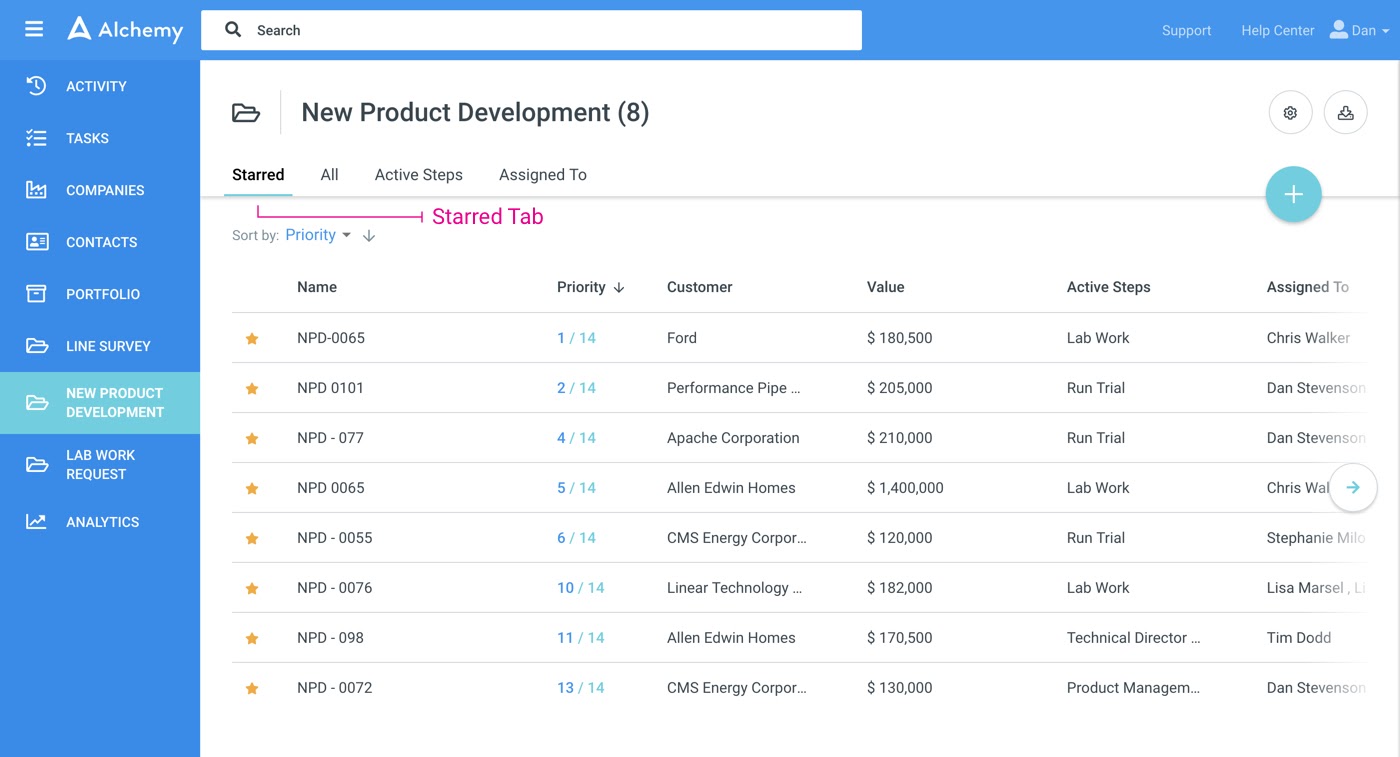
Task: Click the Product Managem… step cell
Action: point(1133,688)
